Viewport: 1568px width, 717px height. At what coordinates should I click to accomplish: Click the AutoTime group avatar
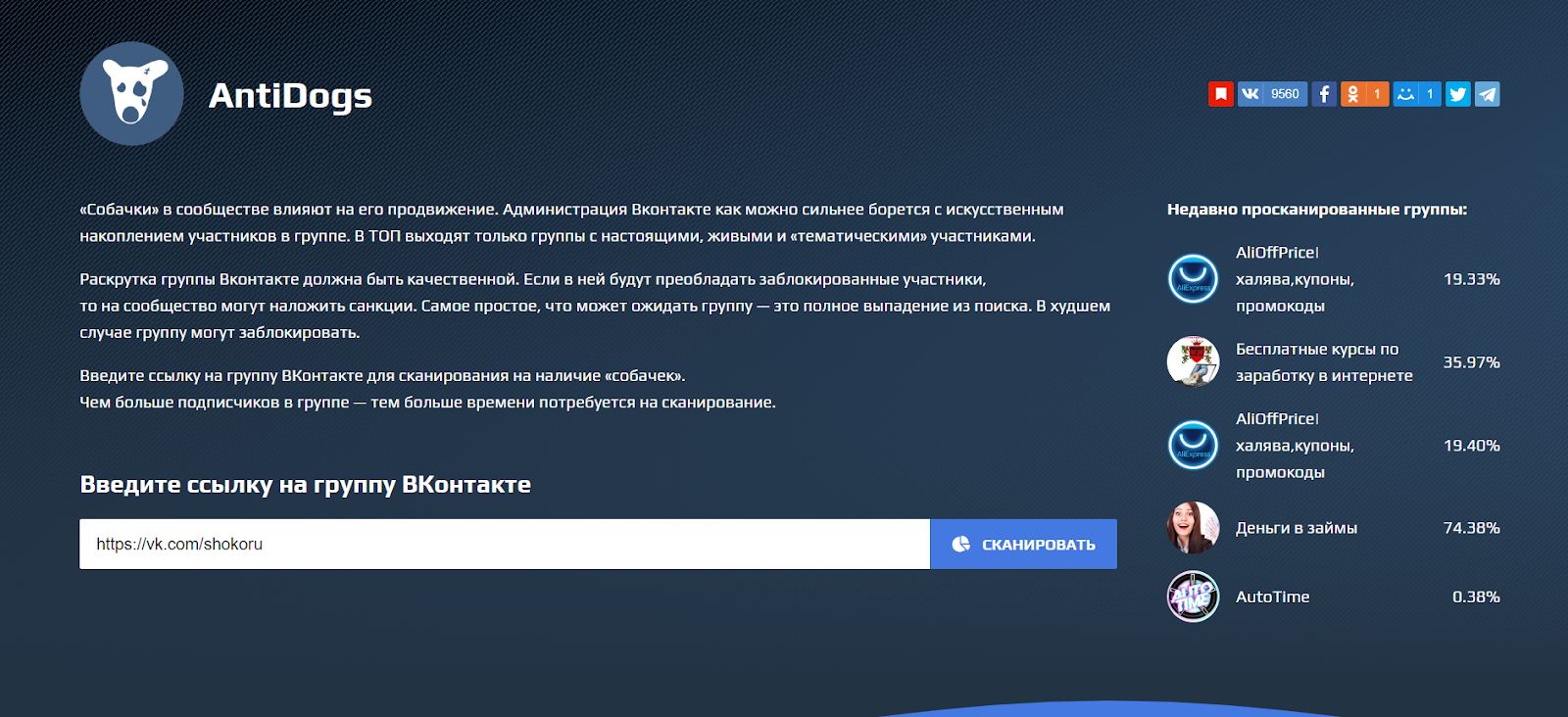tap(1193, 597)
